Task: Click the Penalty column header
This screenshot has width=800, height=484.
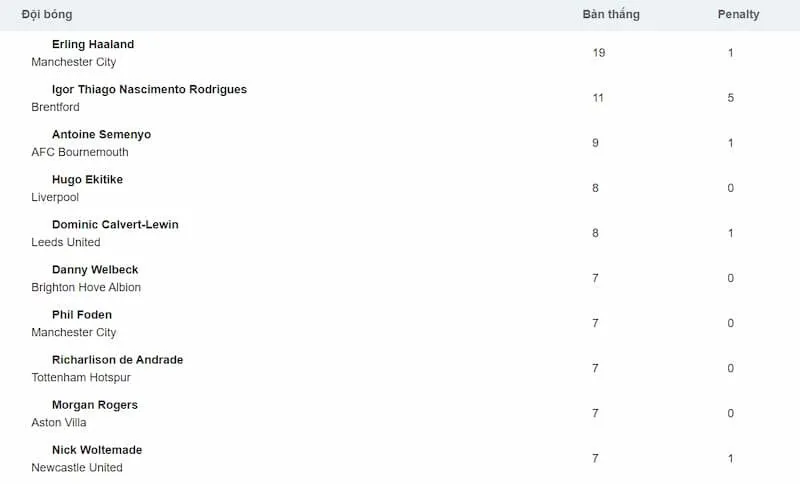Action: (x=738, y=15)
